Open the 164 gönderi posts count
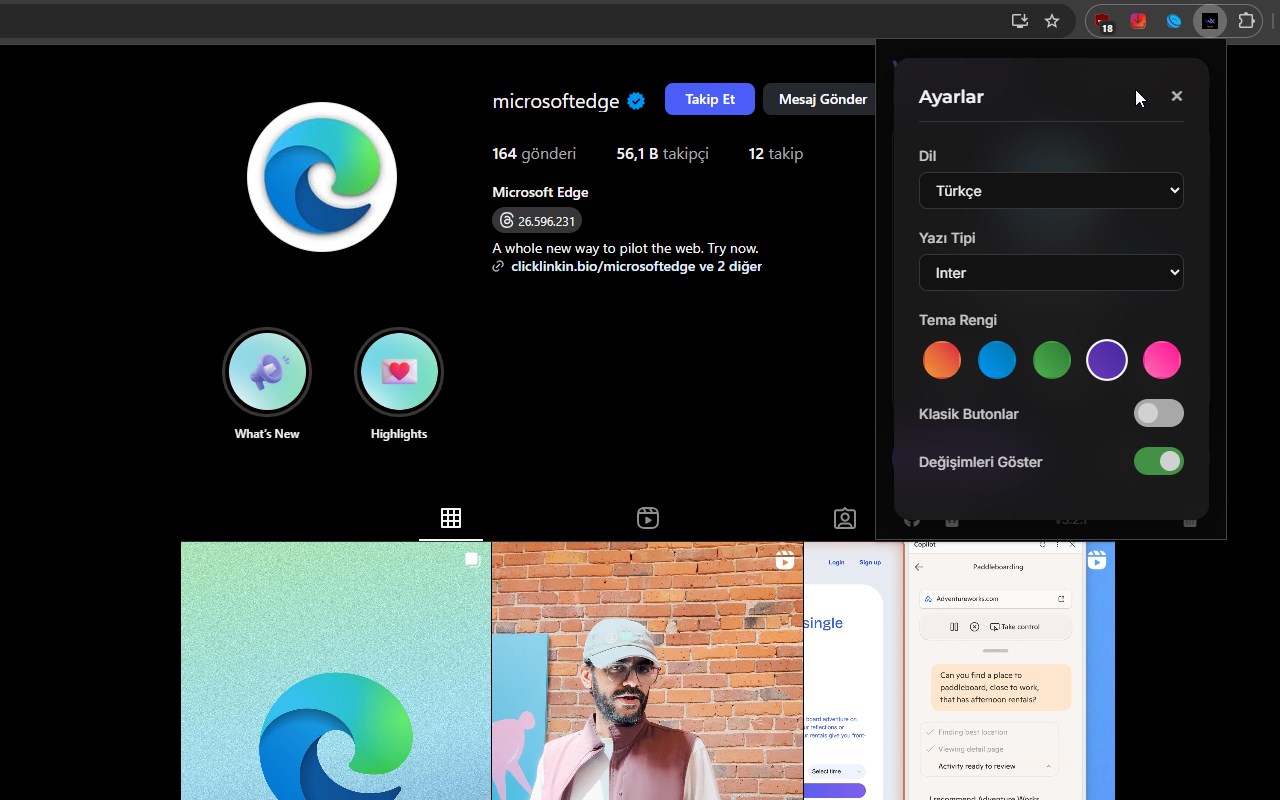Image resolution: width=1280 pixels, height=800 pixels. coord(534,154)
